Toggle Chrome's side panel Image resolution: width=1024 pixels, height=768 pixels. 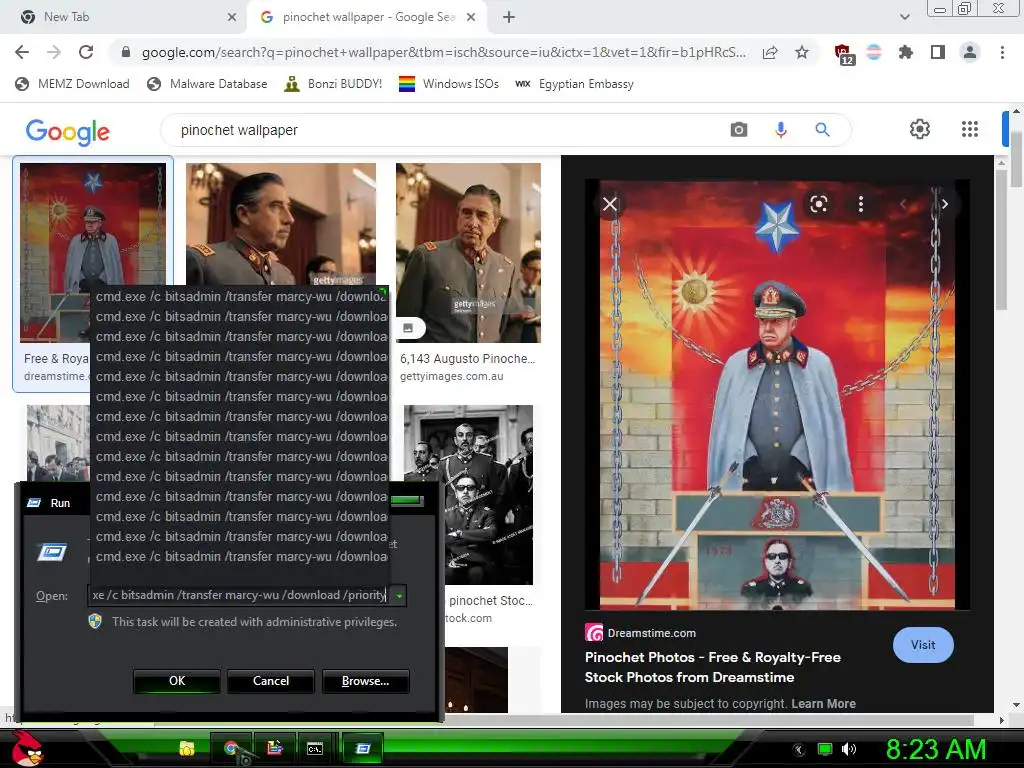pos(938,52)
